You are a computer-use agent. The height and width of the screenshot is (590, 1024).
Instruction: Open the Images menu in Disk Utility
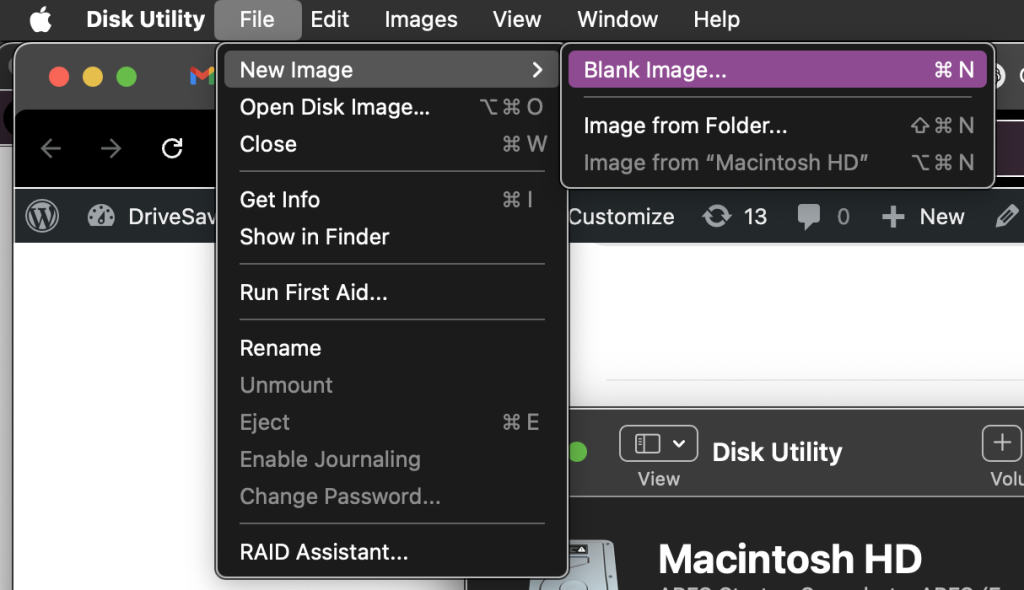point(420,19)
